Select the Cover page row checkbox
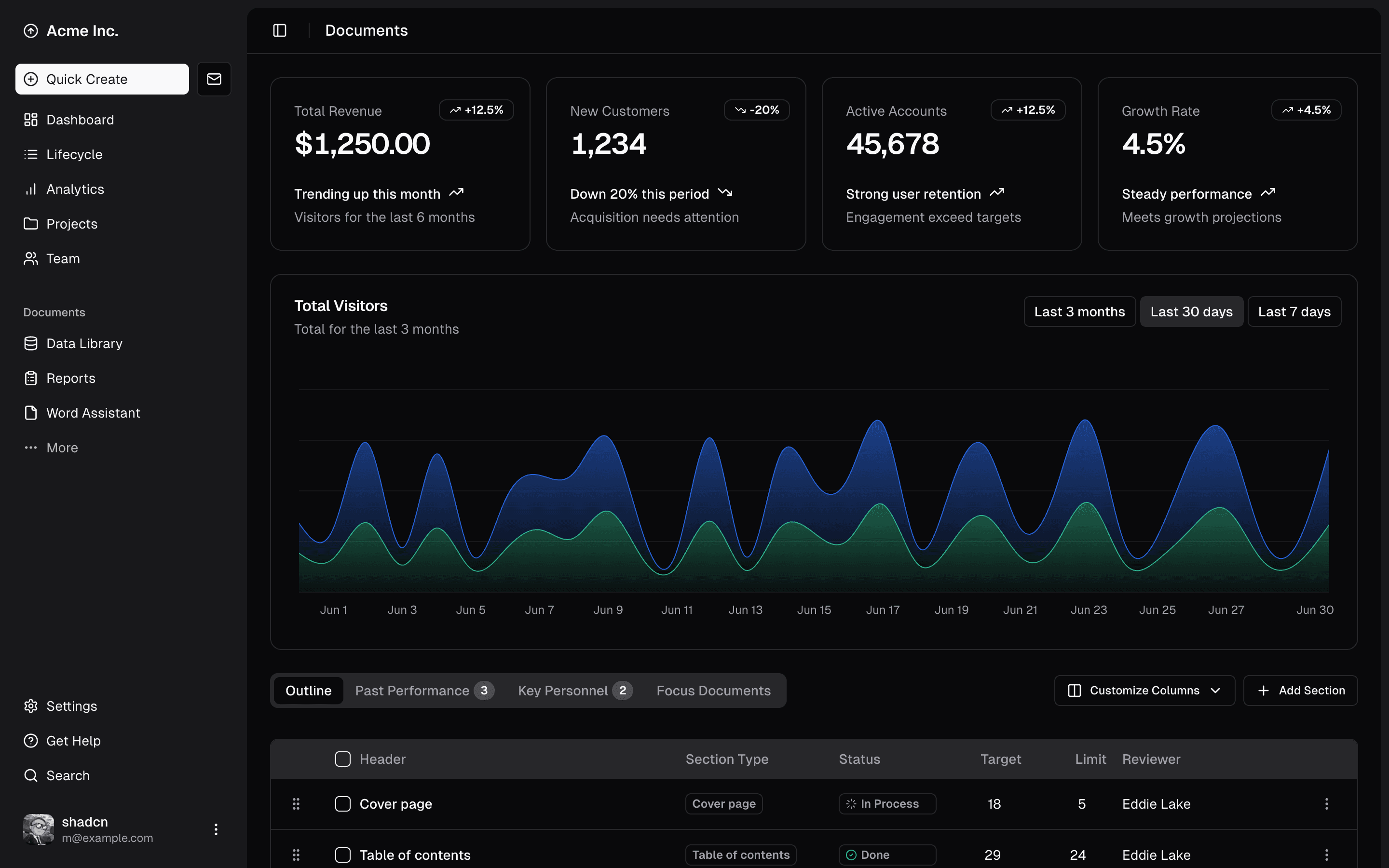This screenshot has width=1389, height=868. (x=342, y=804)
